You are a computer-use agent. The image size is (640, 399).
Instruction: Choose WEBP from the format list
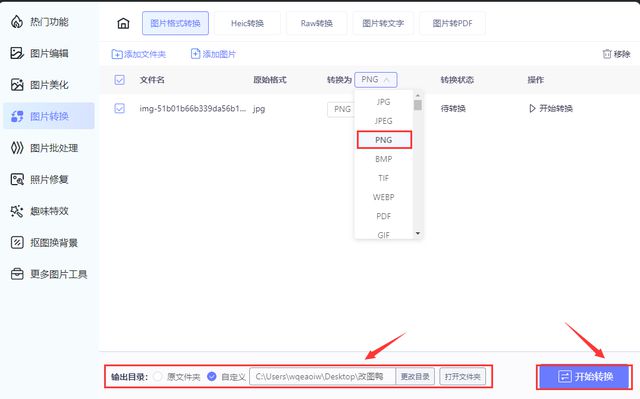[x=384, y=197]
